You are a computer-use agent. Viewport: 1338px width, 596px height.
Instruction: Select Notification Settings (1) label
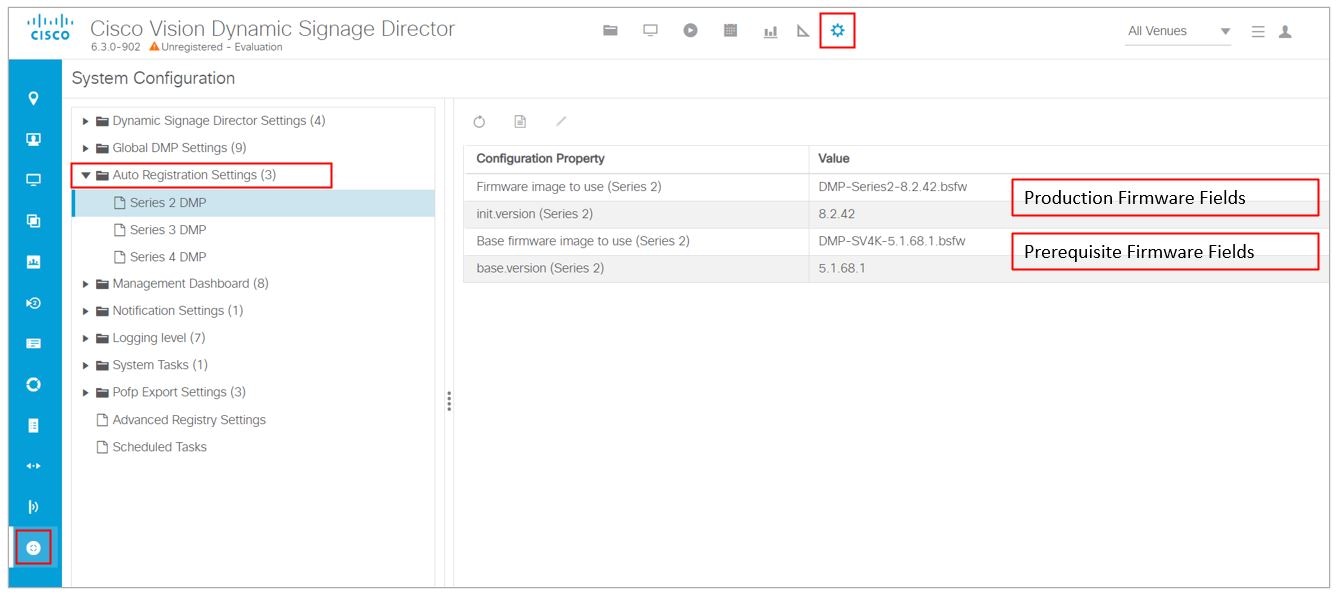pyautogui.click(x=178, y=311)
